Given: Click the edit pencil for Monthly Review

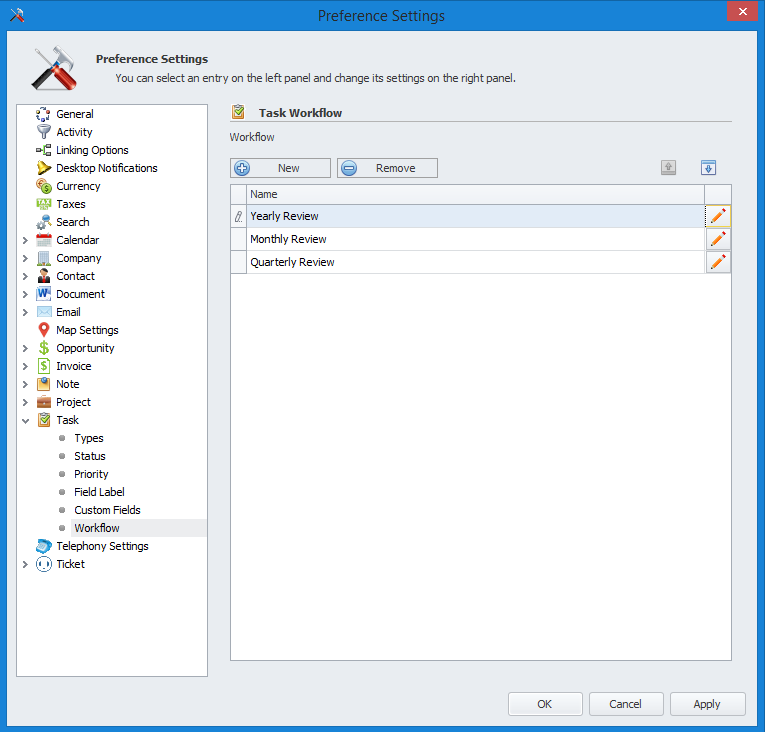Looking at the screenshot, I should pos(717,239).
